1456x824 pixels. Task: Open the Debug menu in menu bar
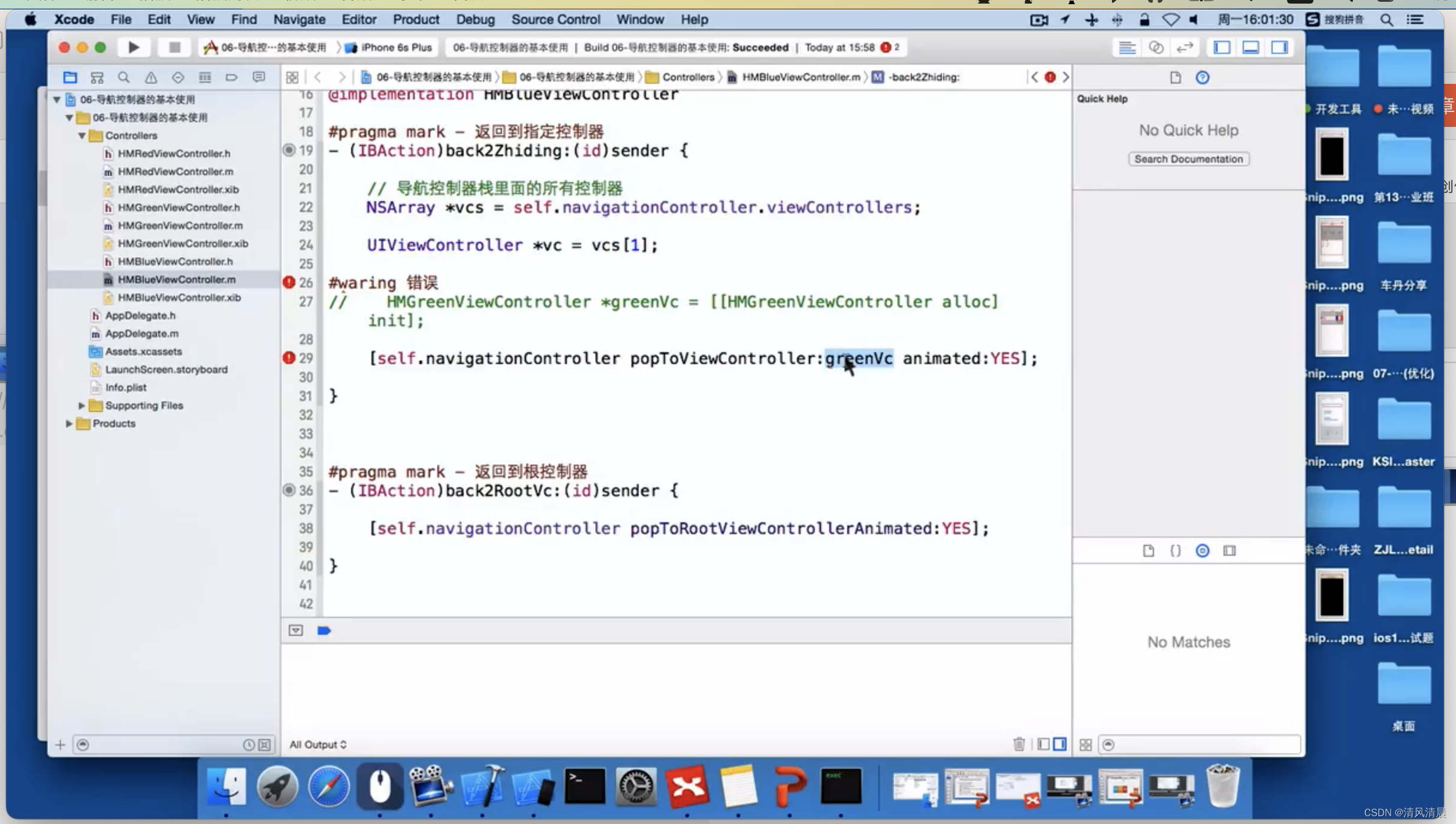coord(475,18)
